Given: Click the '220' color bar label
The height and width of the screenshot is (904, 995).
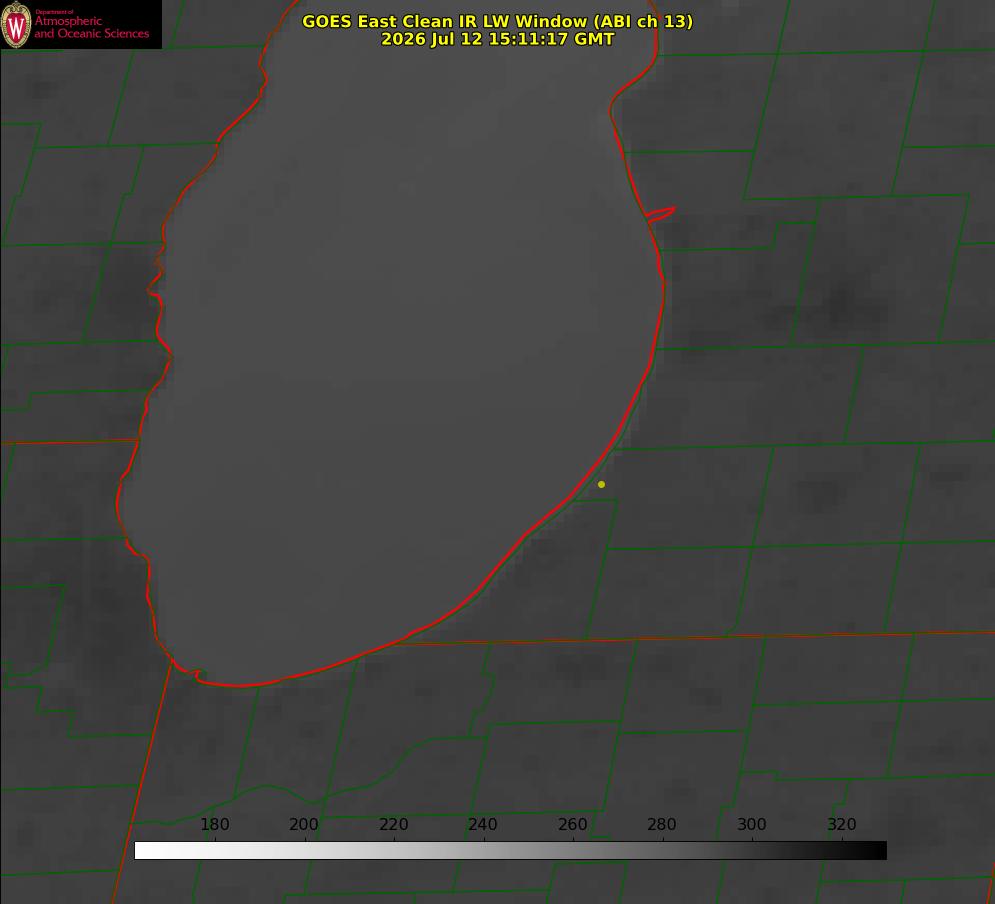Looking at the screenshot, I should [393, 824].
